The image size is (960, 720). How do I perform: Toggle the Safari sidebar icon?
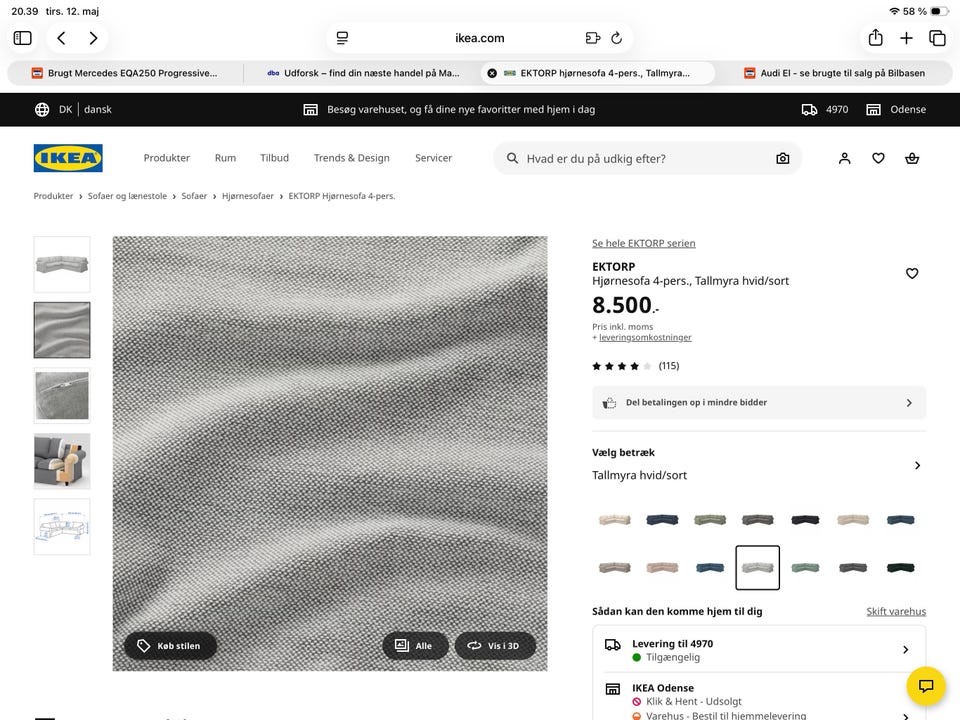pyautogui.click(x=23, y=38)
